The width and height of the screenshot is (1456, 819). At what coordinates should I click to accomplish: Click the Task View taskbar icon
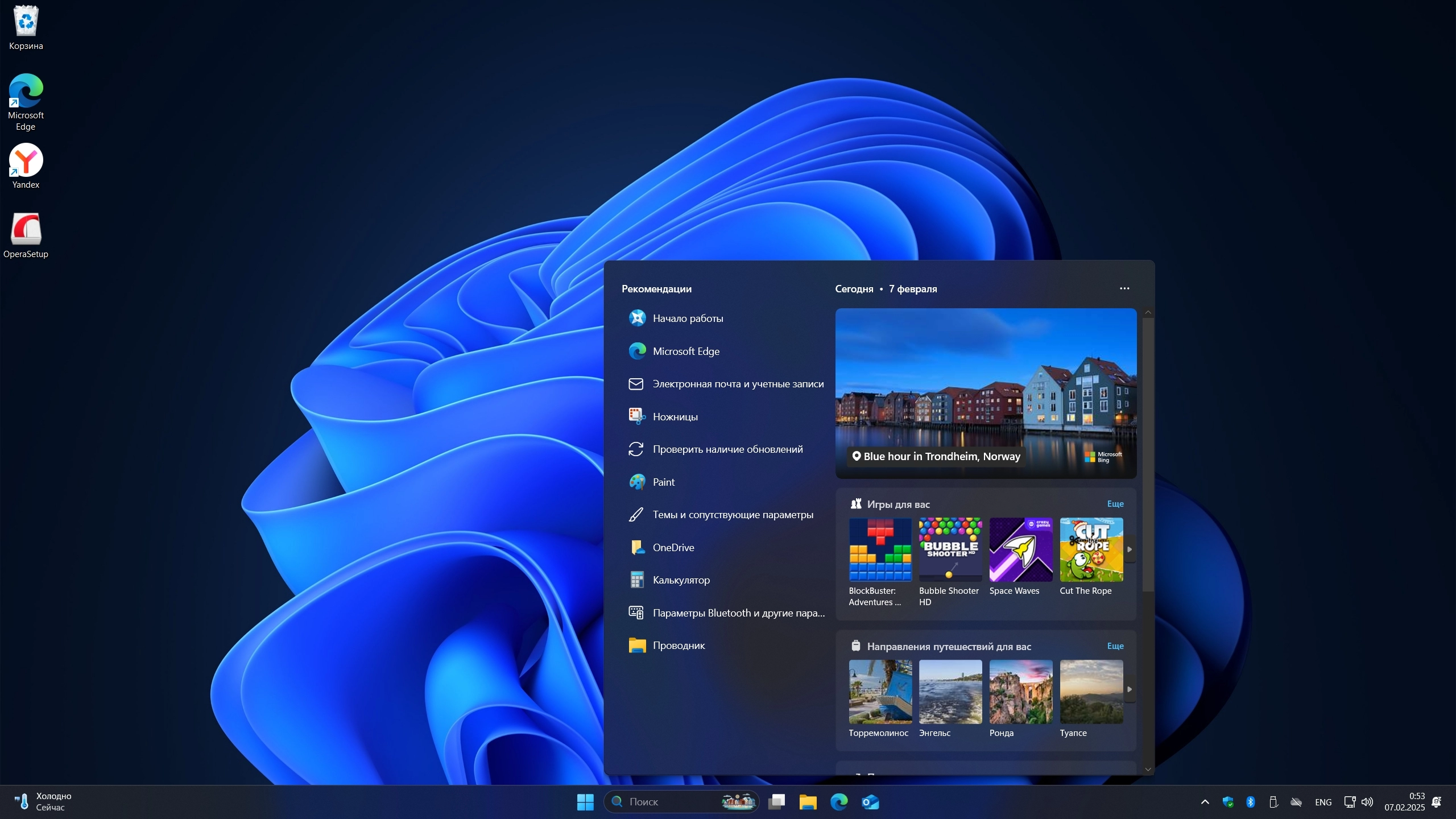tap(776, 802)
